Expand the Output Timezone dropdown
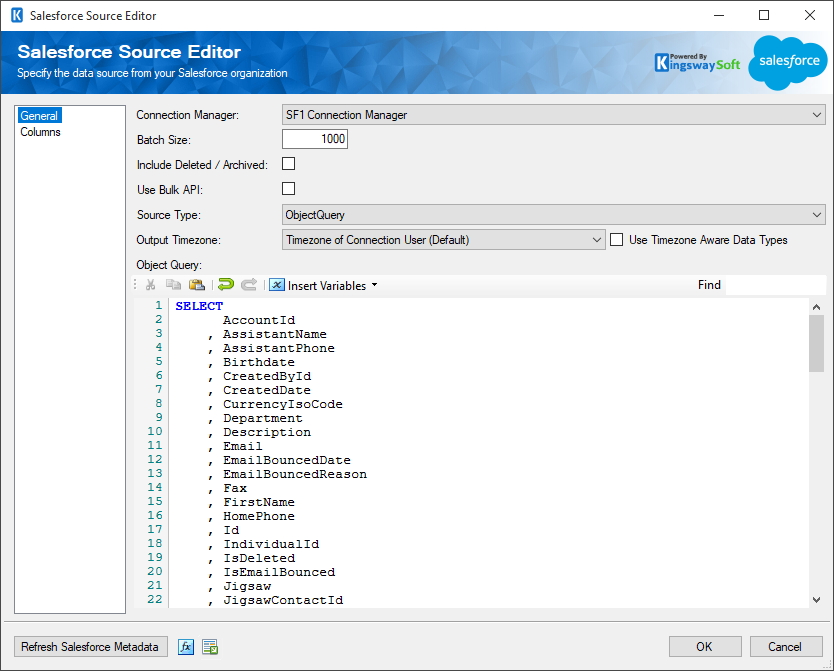 point(444,240)
